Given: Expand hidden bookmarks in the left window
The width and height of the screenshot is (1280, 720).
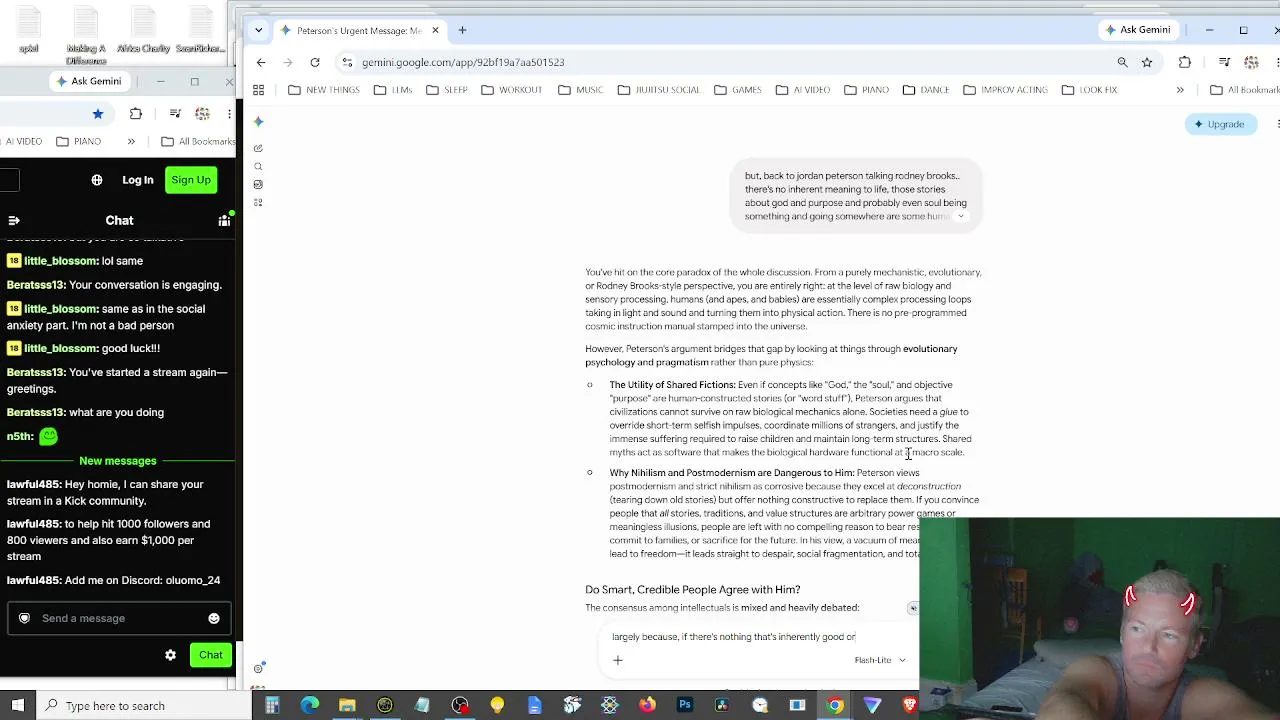Looking at the screenshot, I should point(131,142).
